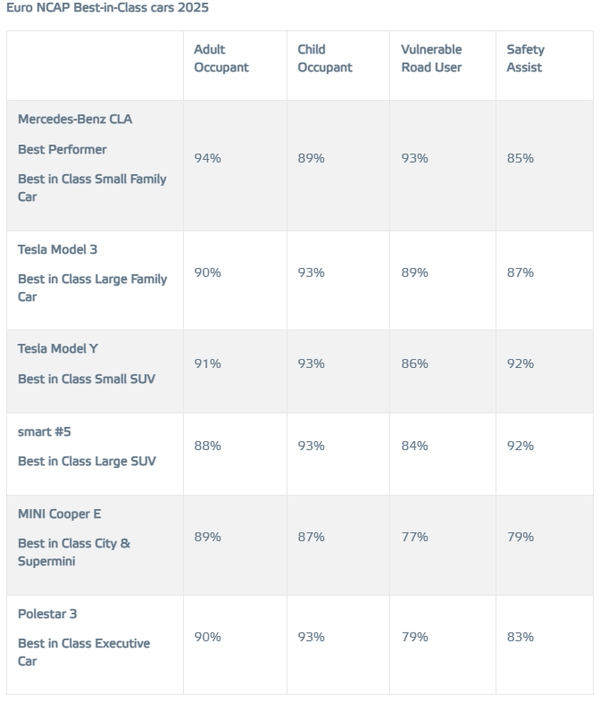Click the 'Best in Class City & Supermini' label
Viewport: 600px width, 702px height.
pos(74,552)
